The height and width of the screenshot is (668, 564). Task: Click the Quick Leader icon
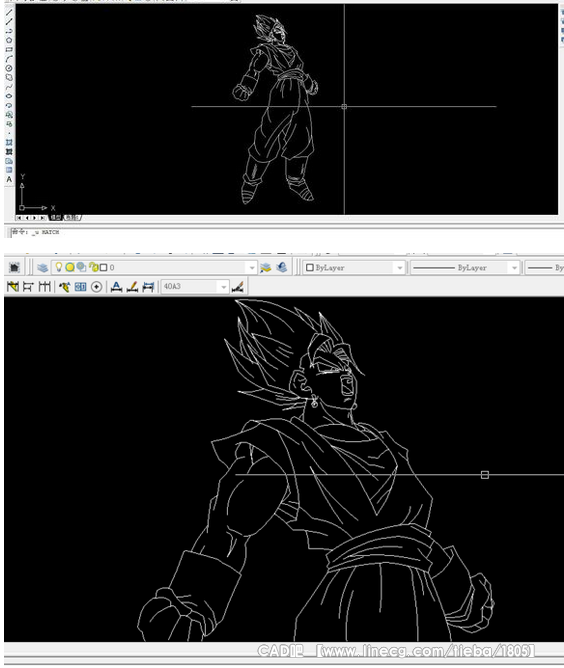click(64, 286)
